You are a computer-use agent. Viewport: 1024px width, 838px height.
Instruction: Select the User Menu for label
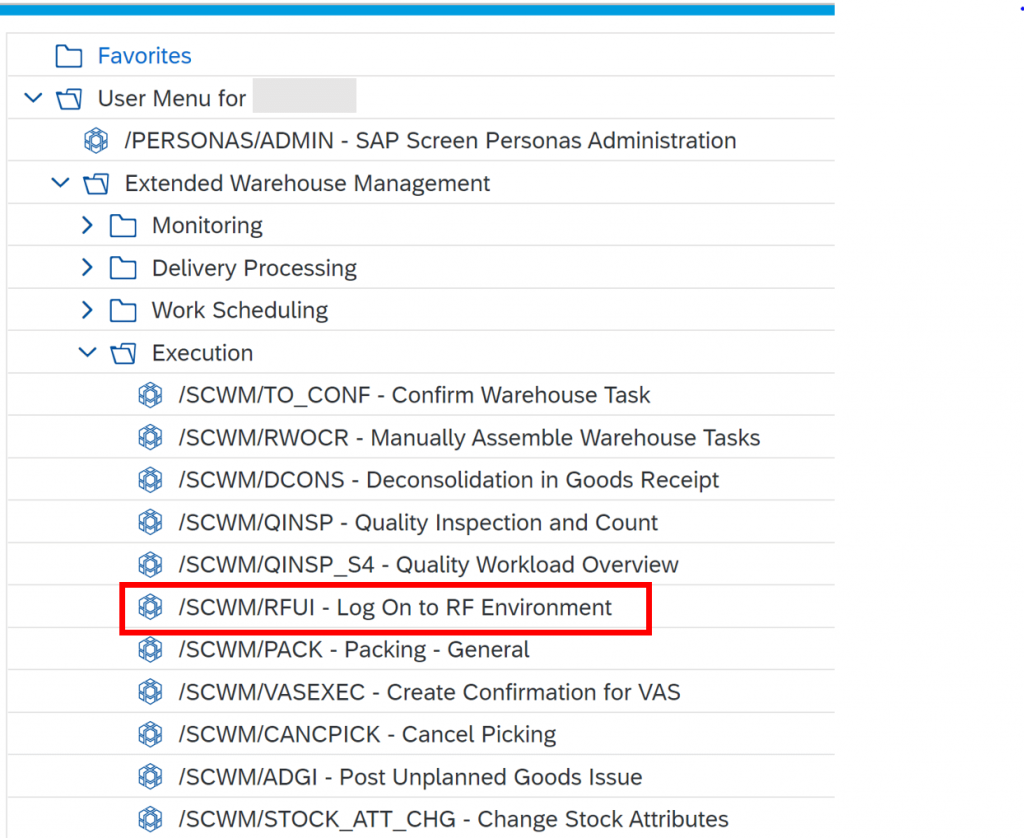[172, 99]
